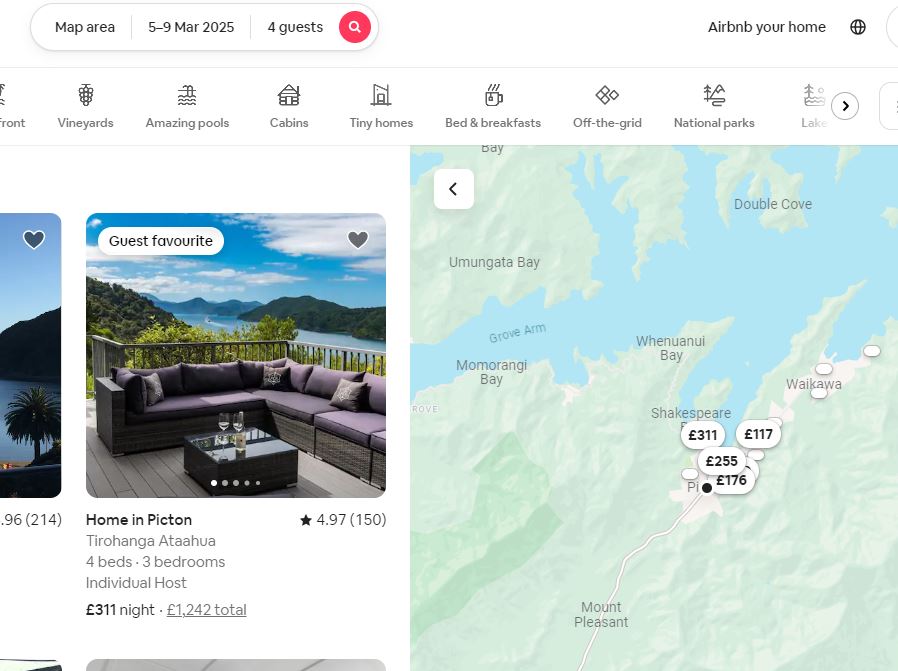Select the Amazing pools category
The width and height of the screenshot is (898, 671).
187,106
